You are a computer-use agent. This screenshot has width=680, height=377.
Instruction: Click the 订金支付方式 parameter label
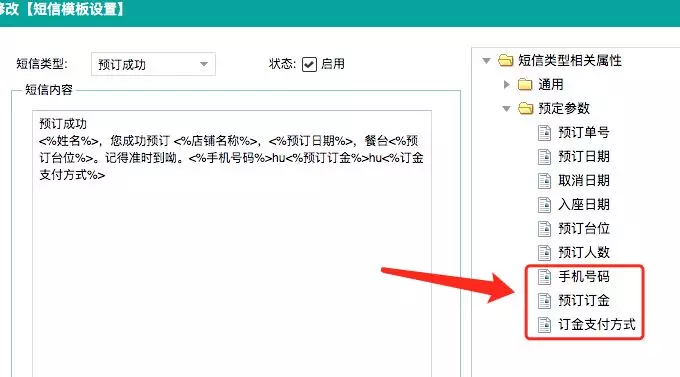[x=597, y=324]
